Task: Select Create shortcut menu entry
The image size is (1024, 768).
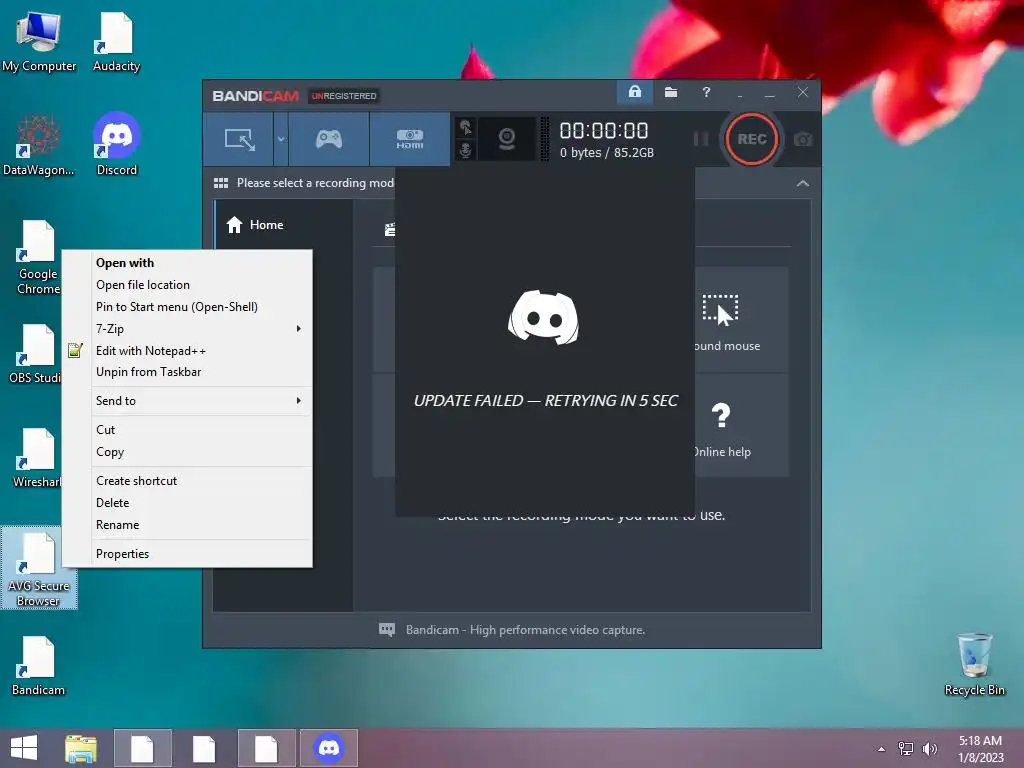Action: pyautogui.click(x=187, y=481)
